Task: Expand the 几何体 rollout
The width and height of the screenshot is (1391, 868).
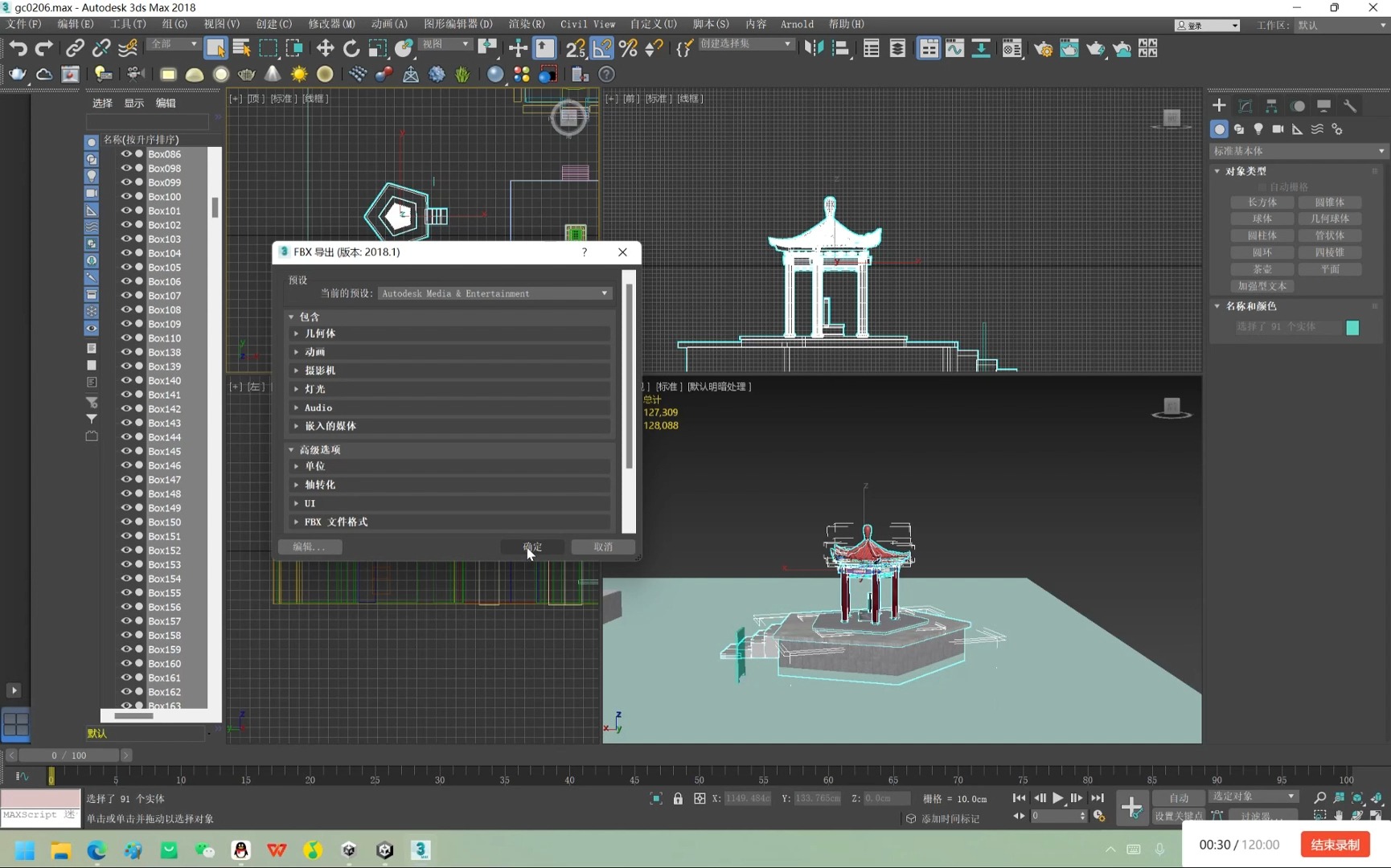Action: click(450, 333)
